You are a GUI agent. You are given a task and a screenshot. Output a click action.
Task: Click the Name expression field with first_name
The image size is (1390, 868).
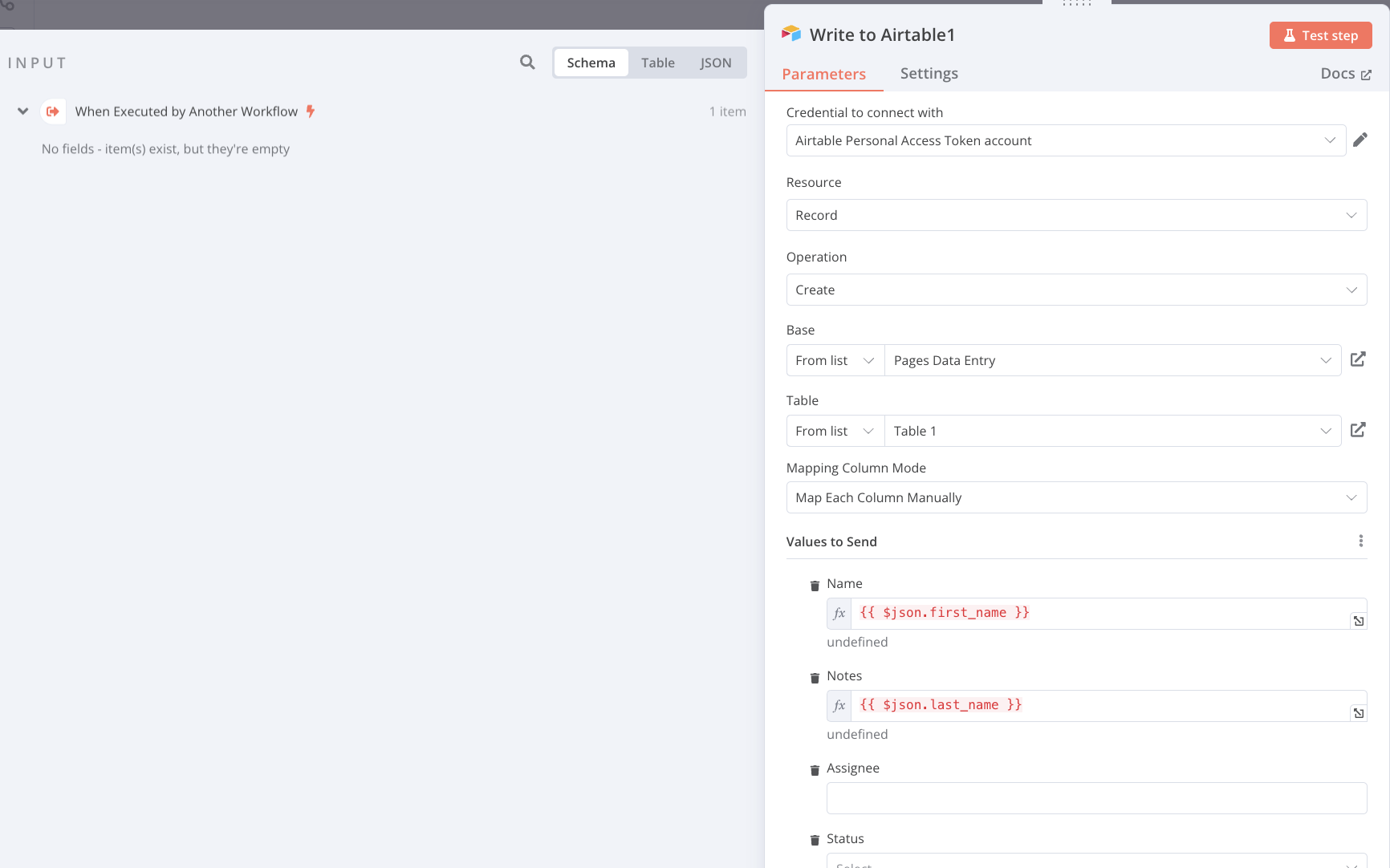[x=1099, y=614]
